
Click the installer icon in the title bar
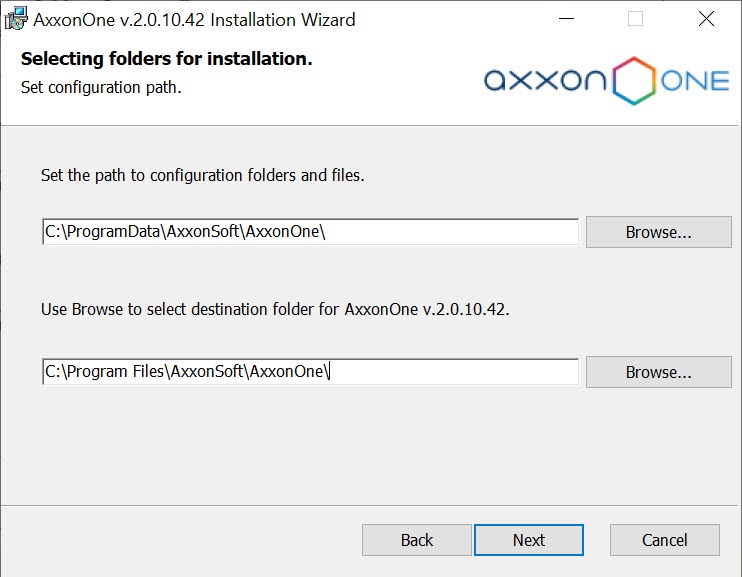point(15,19)
